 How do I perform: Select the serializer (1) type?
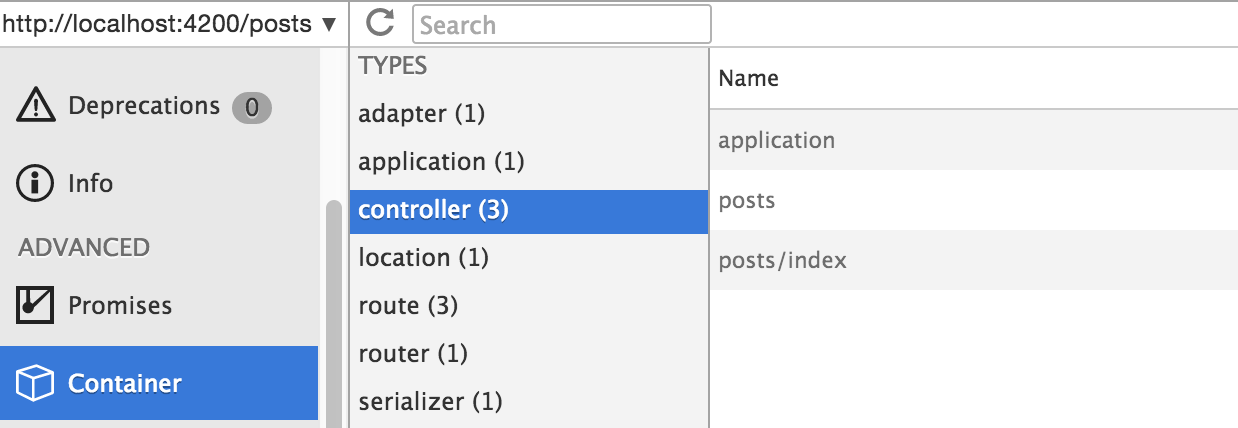[430, 402]
